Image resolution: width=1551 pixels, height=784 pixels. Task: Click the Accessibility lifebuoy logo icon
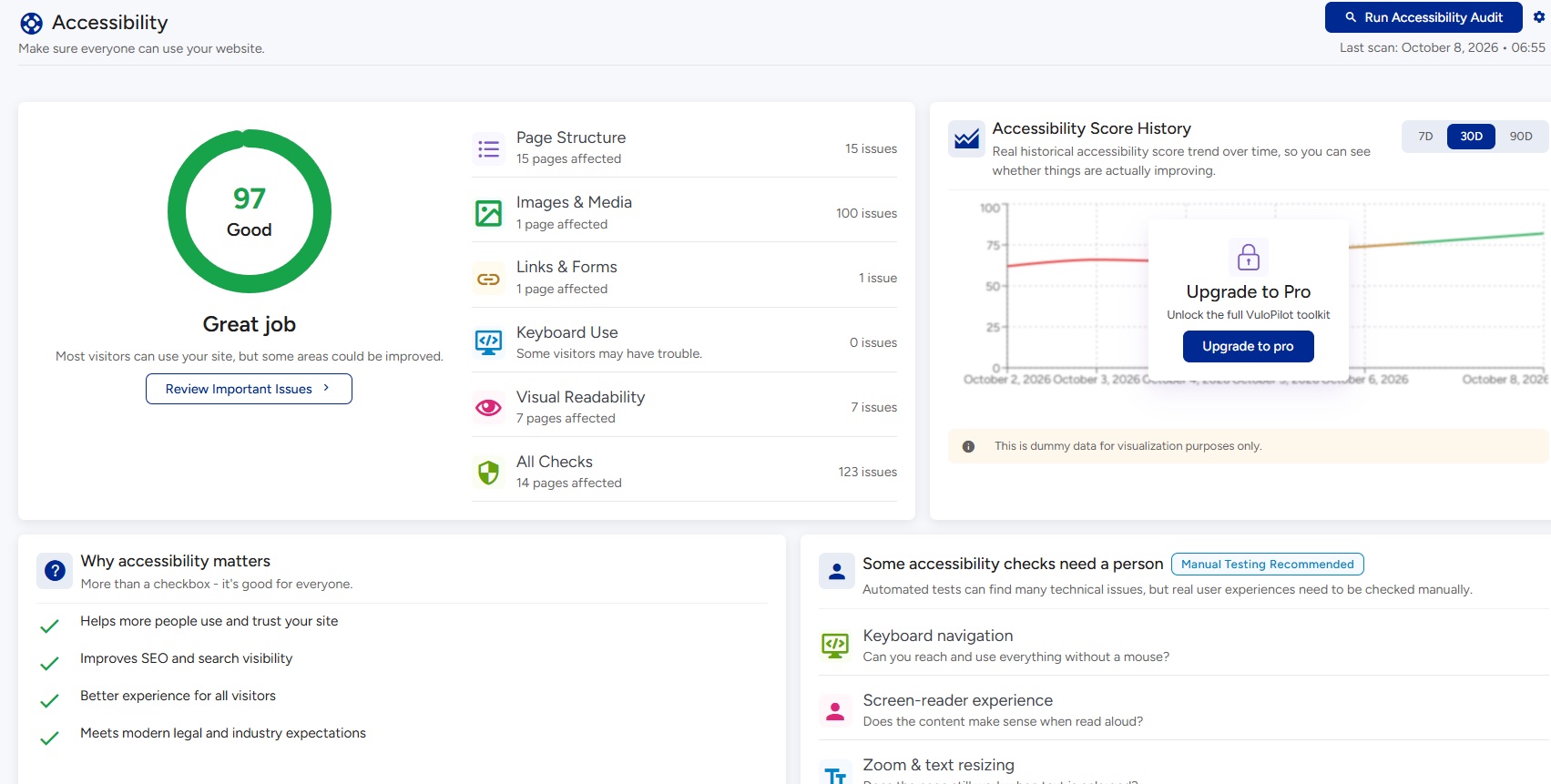31,24
